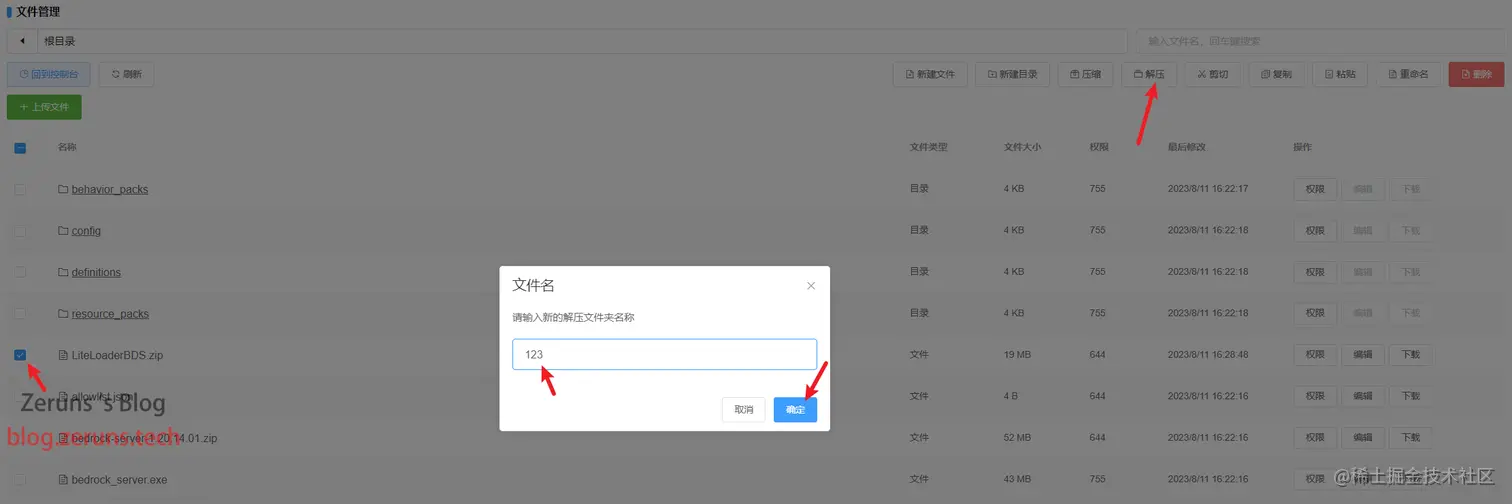Click the red 删除 delete button
Viewport: 1512px width, 504px height.
click(x=1476, y=74)
